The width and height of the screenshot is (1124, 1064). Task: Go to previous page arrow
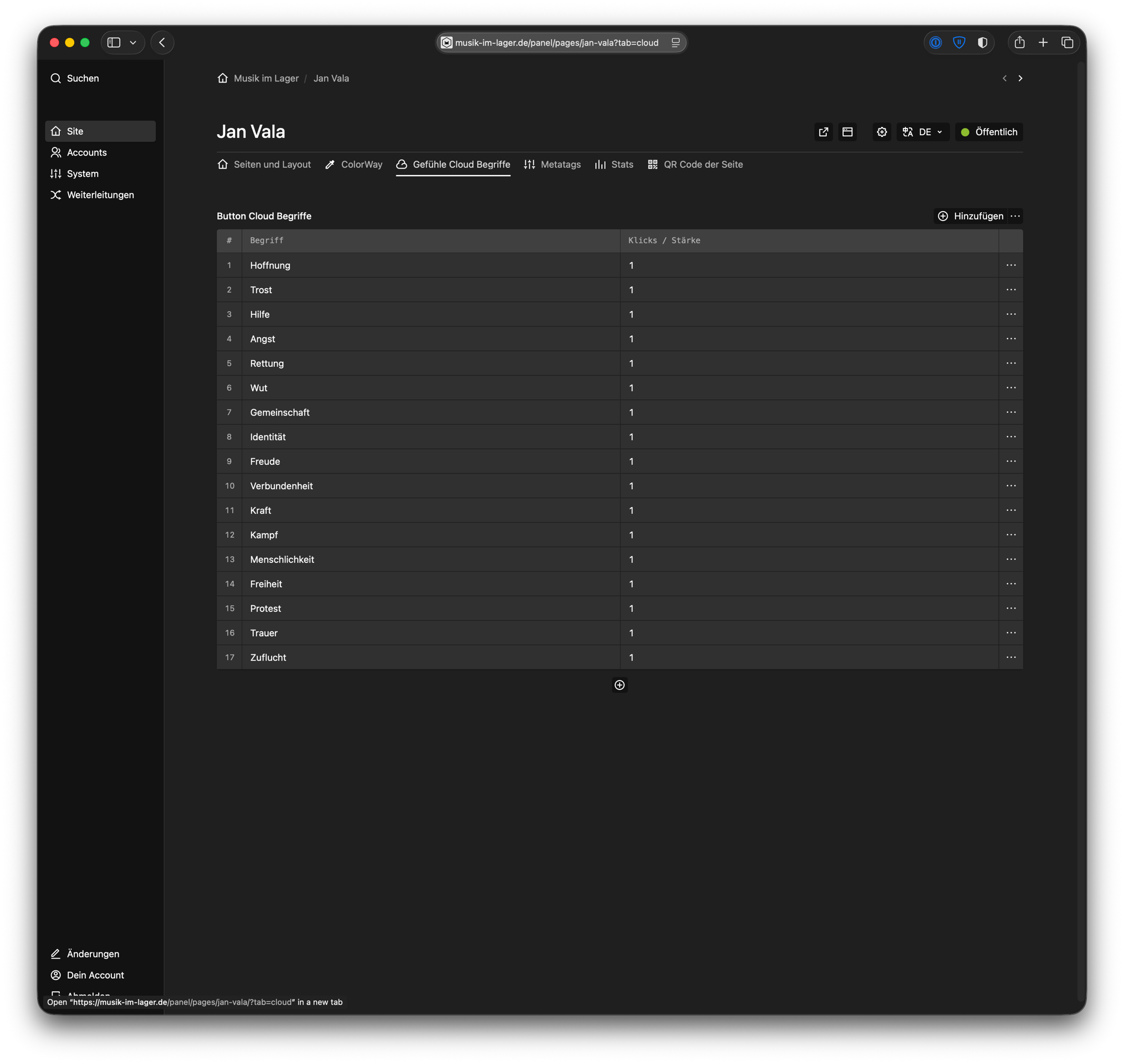pyautogui.click(x=1004, y=78)
